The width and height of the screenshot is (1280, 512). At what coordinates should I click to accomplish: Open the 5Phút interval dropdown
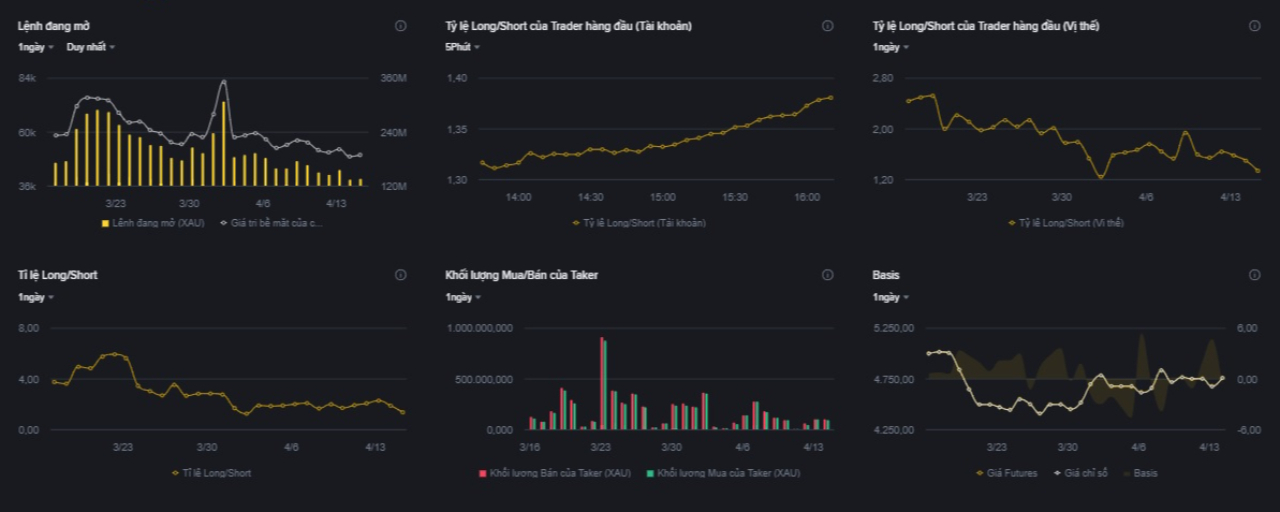[461, 47]
